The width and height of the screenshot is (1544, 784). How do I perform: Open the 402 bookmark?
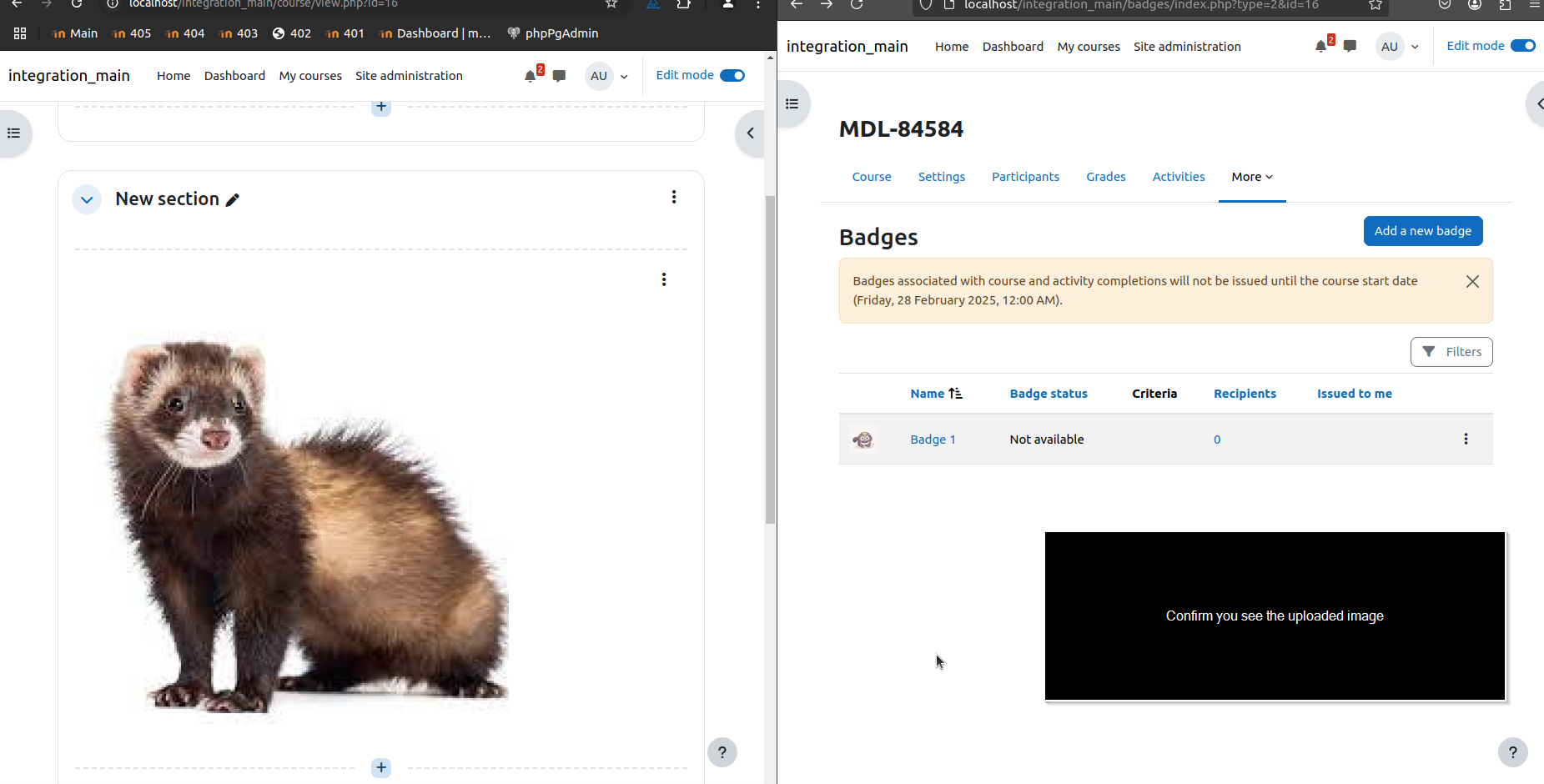tap(292, 33)
